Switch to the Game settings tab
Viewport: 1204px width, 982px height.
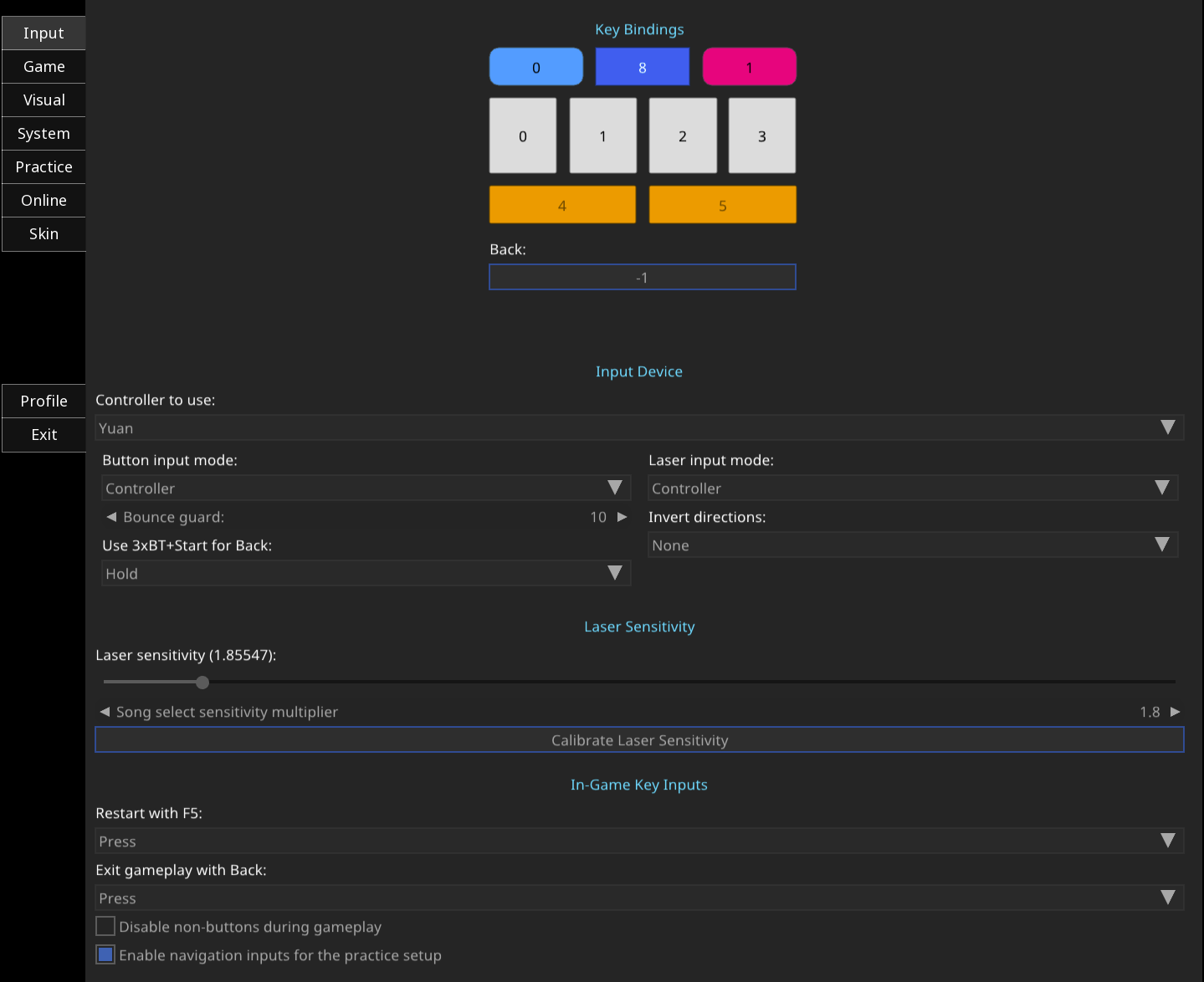click(x=44, y=67)
